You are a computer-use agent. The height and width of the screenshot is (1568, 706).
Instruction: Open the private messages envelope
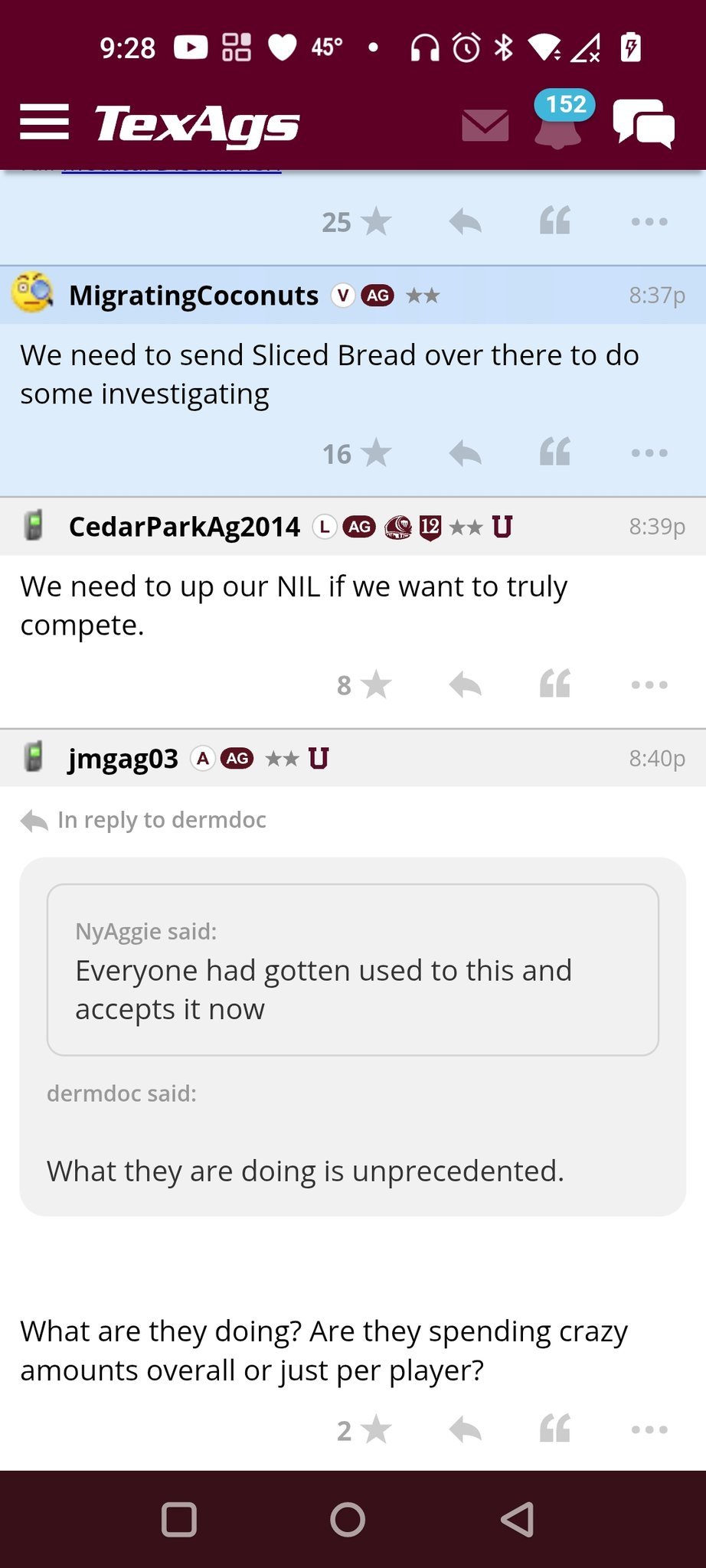click(485, 125)
